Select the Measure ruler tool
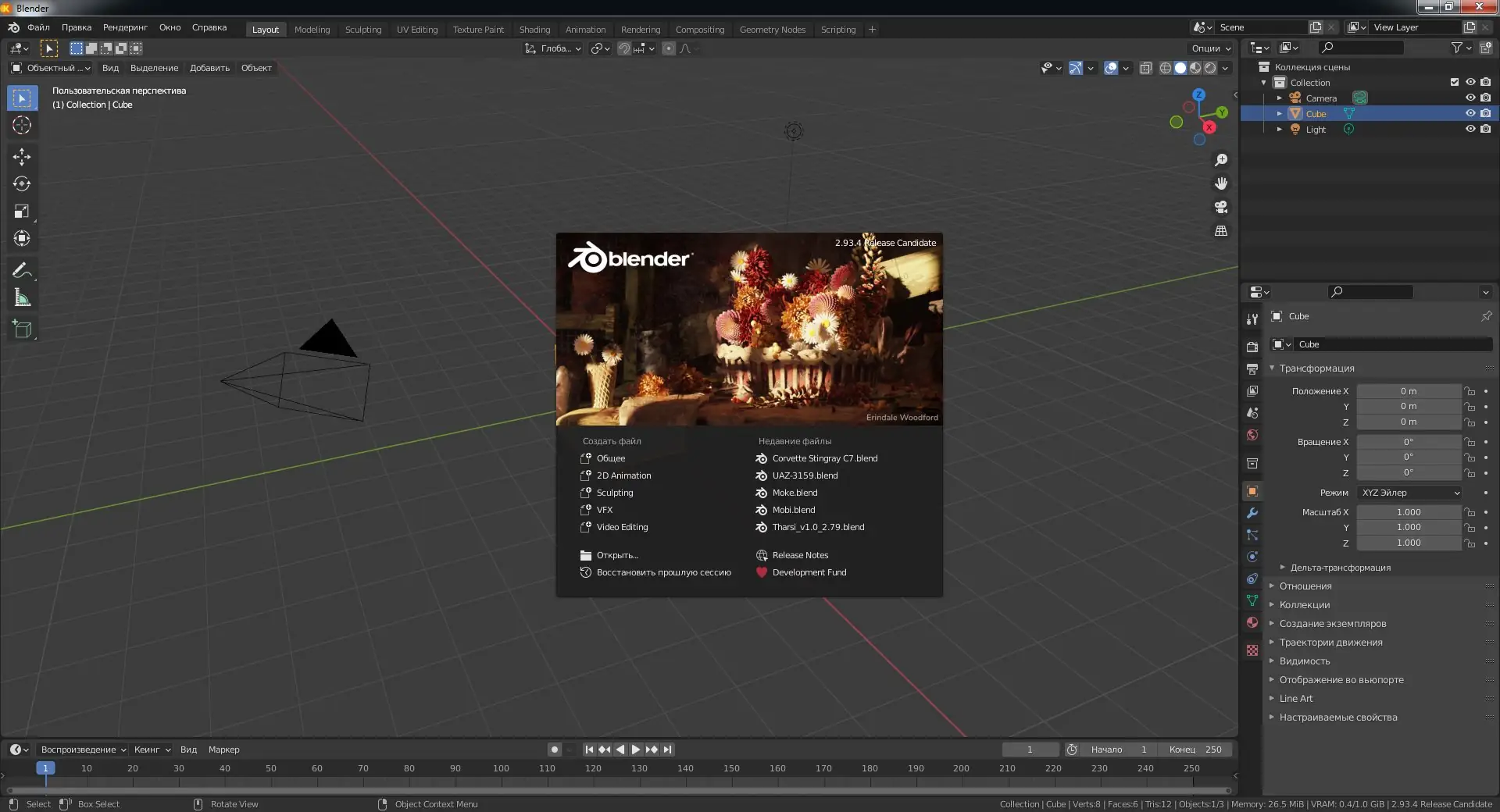This screenshot has height=812, width=1500. 22,298
